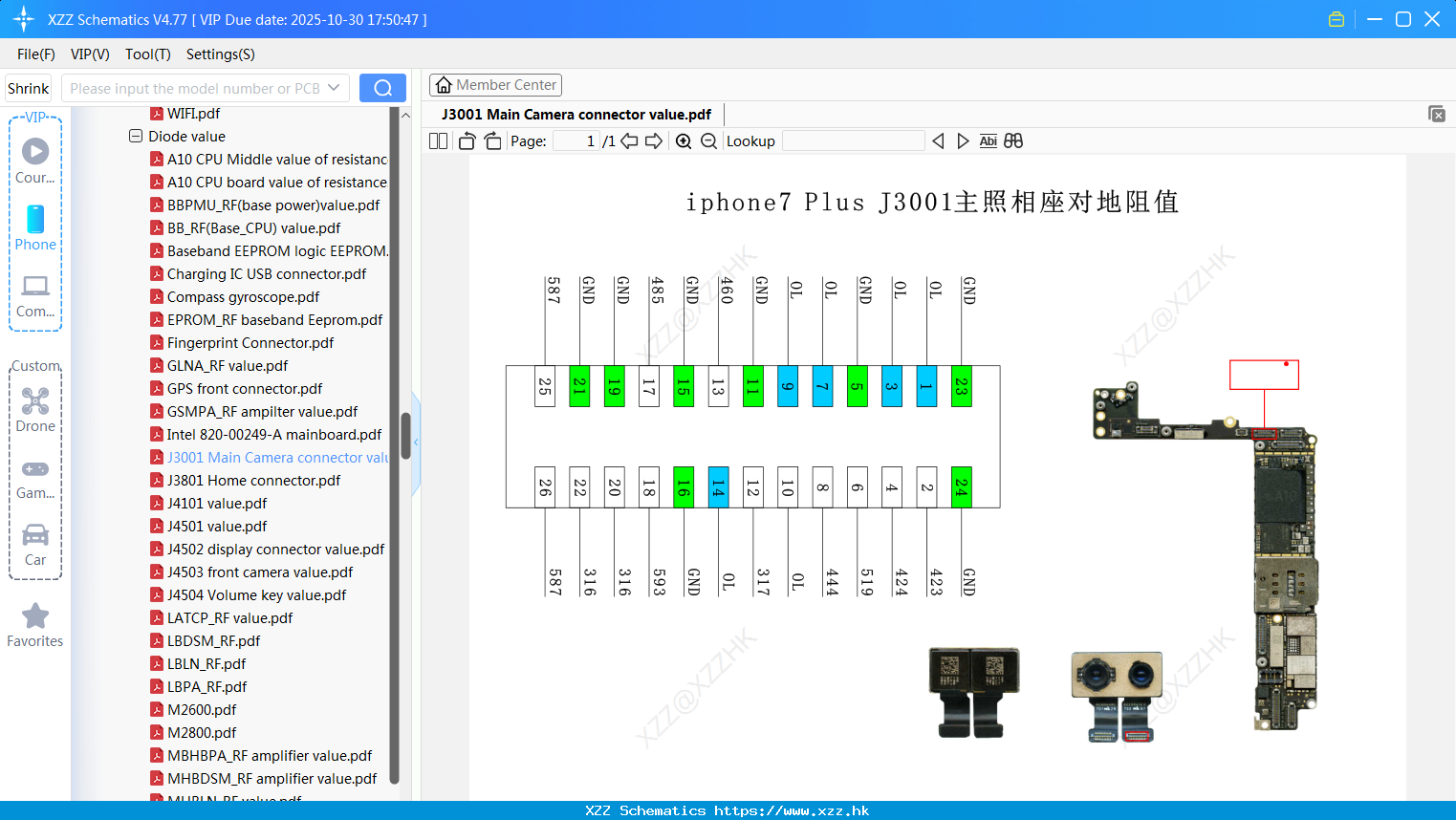The height and width of the screenshot is (820, 1456).
Task: Click the XZZ app logo
Action: tap(24, 19)
